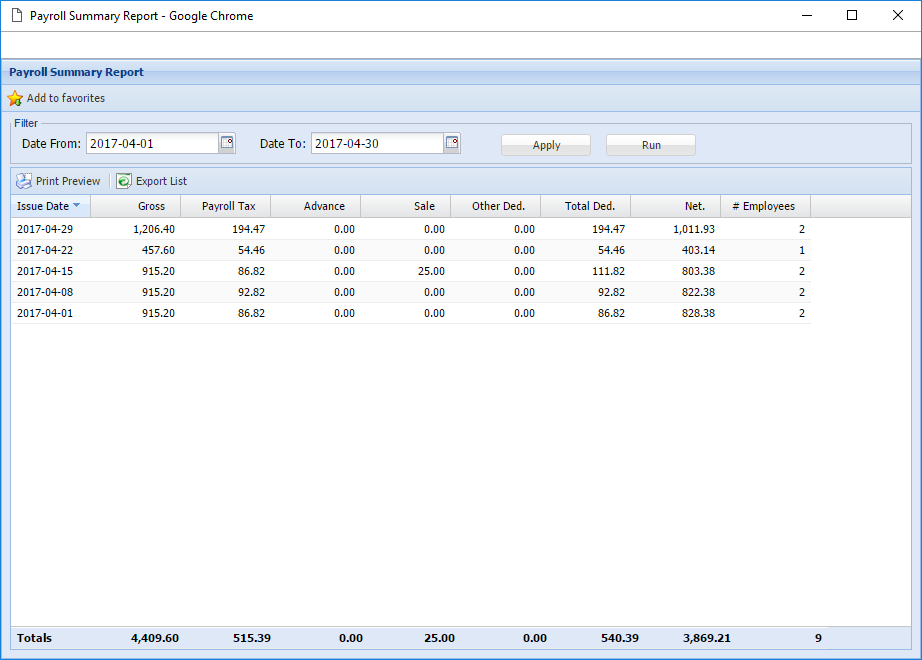Open the employee count link for 2017-04-22
Viewport: 922px width, 660px height.
point(801,250)
